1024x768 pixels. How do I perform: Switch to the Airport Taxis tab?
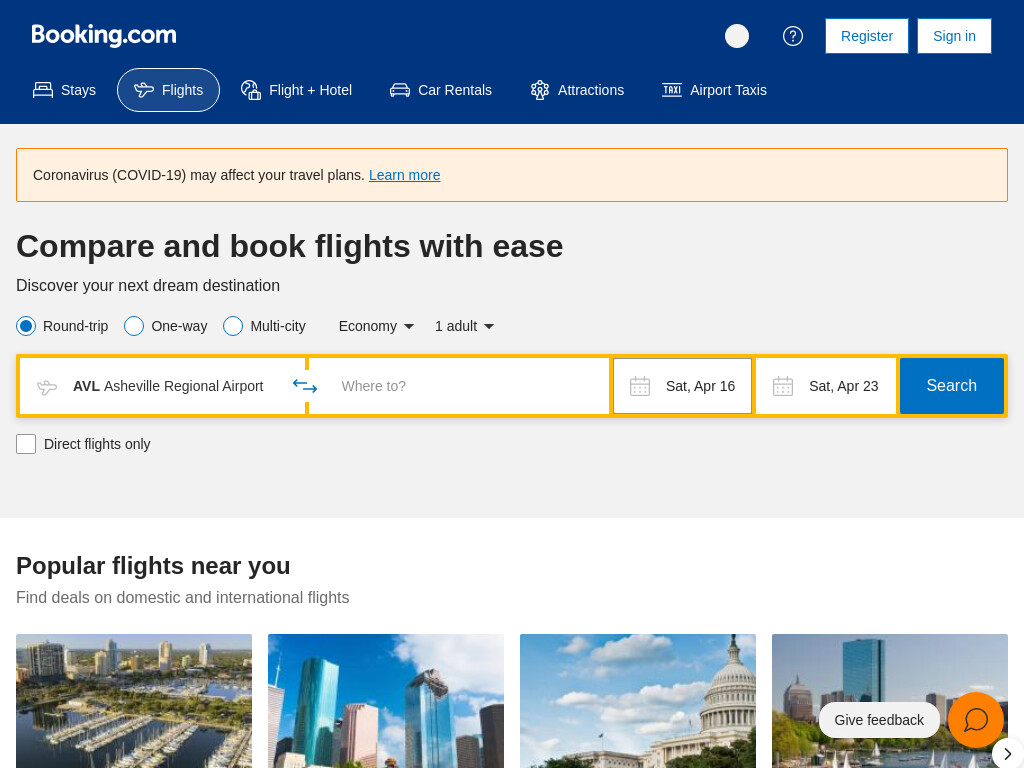(714, 90)
